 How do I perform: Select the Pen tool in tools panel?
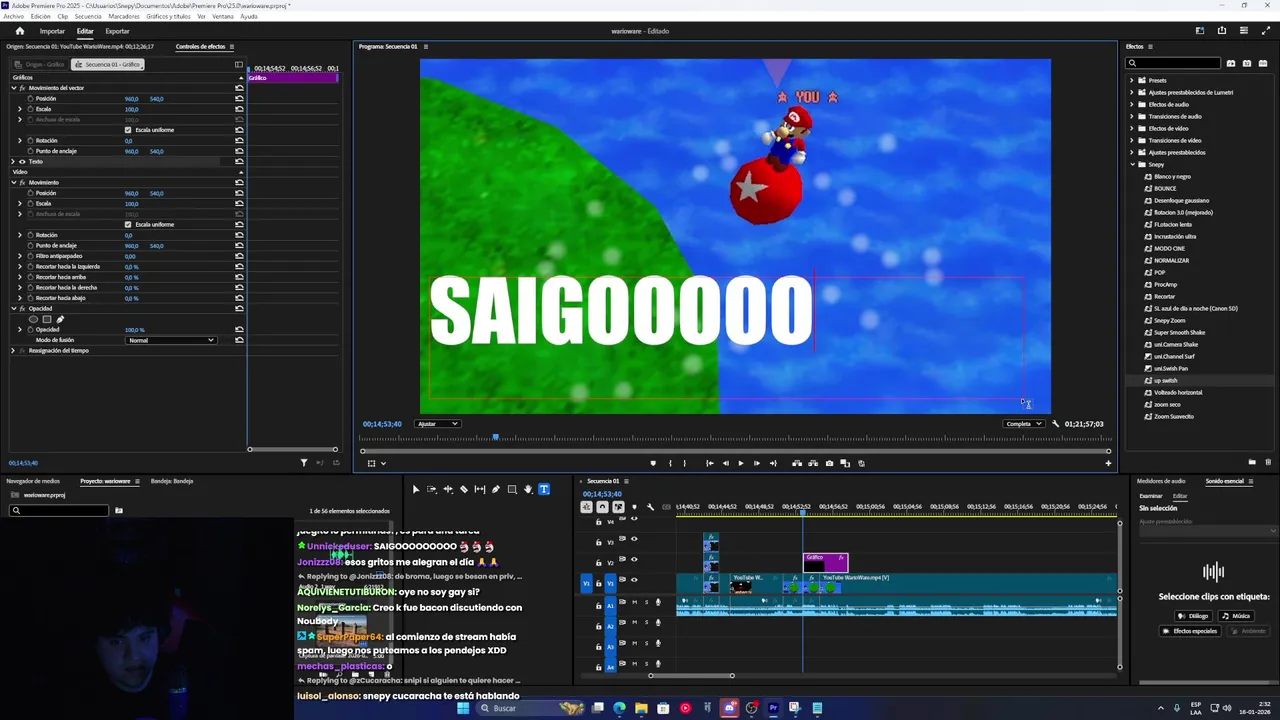click(496, 489)
